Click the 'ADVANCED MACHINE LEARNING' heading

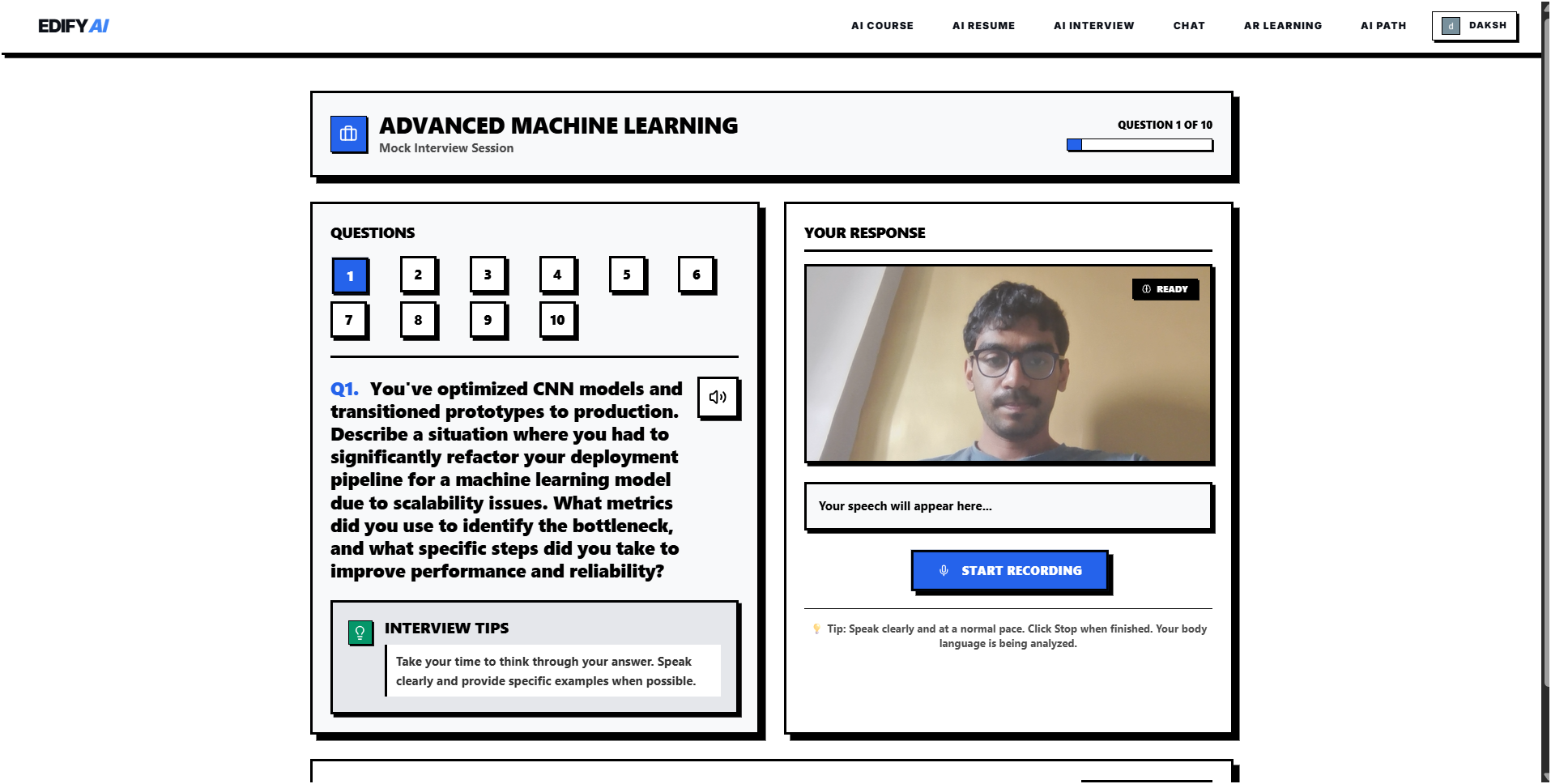558,126
